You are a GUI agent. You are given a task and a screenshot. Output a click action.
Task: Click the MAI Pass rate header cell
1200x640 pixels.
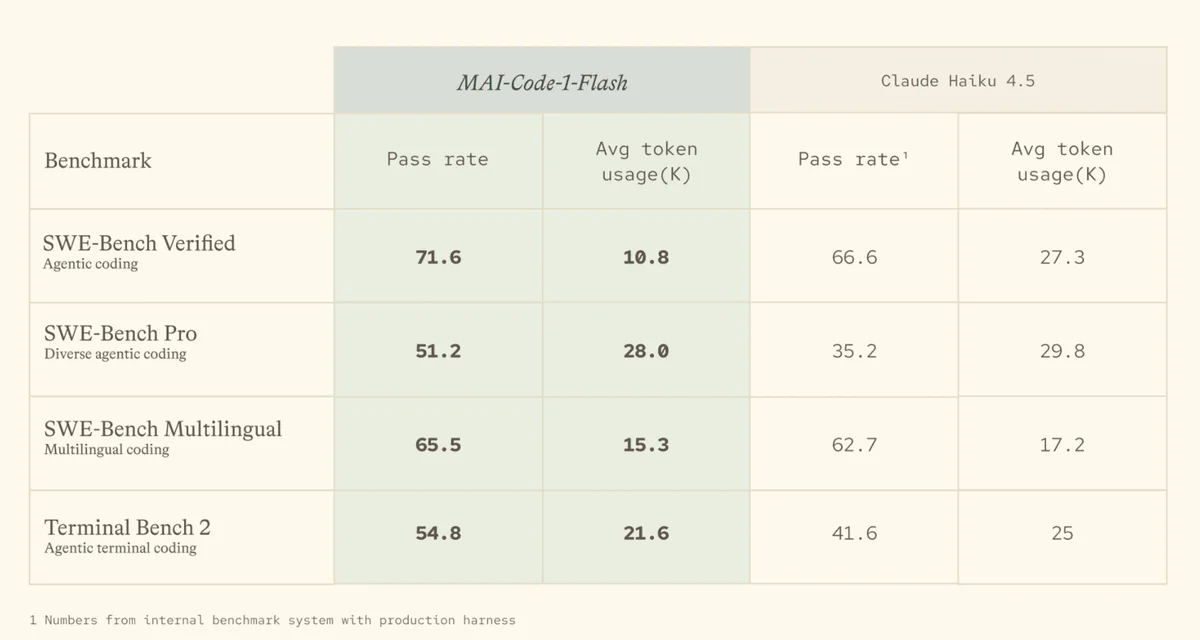coord(438,160)
